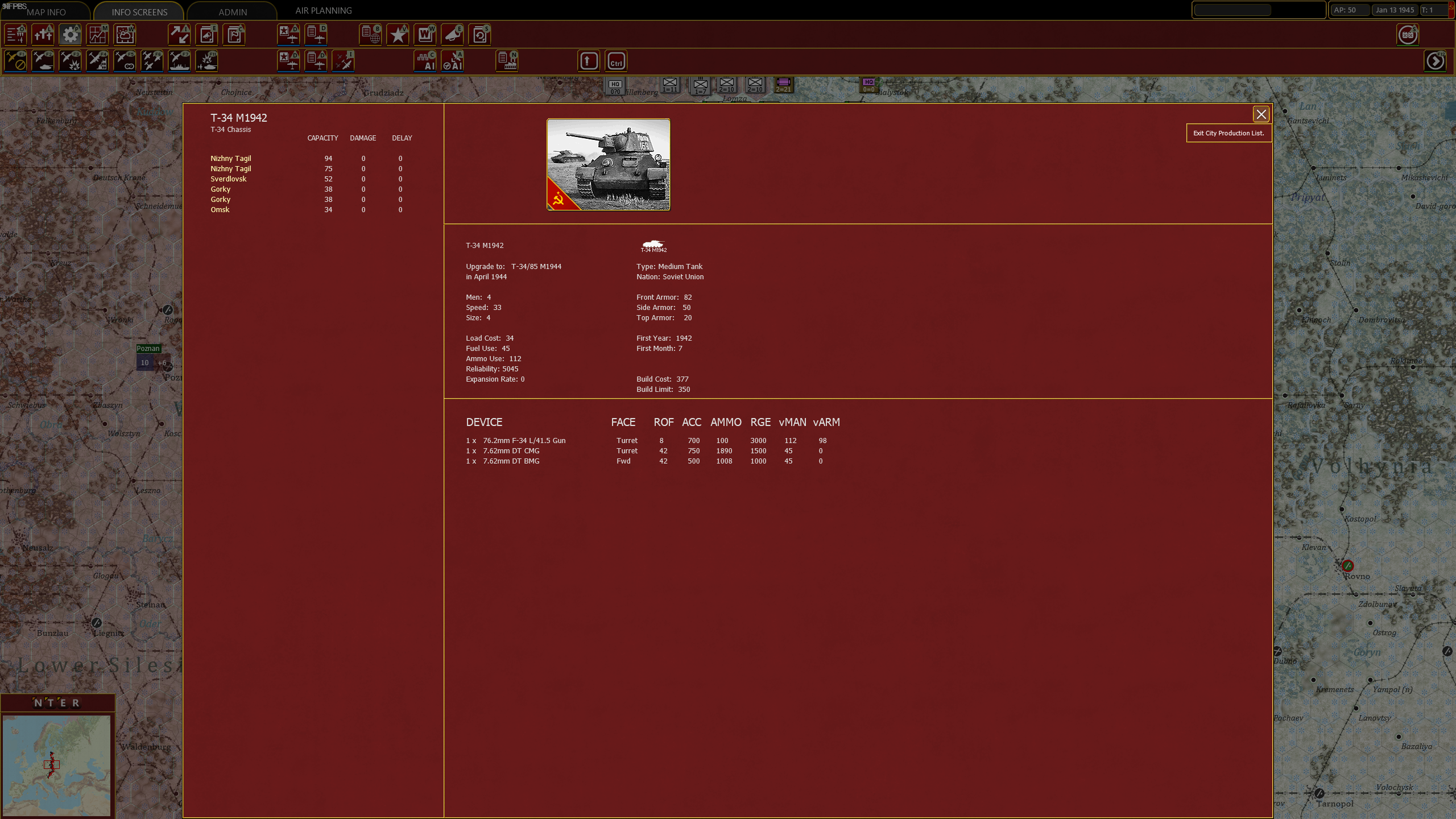
Task: Open the W book icon
Action: [425, 35]
